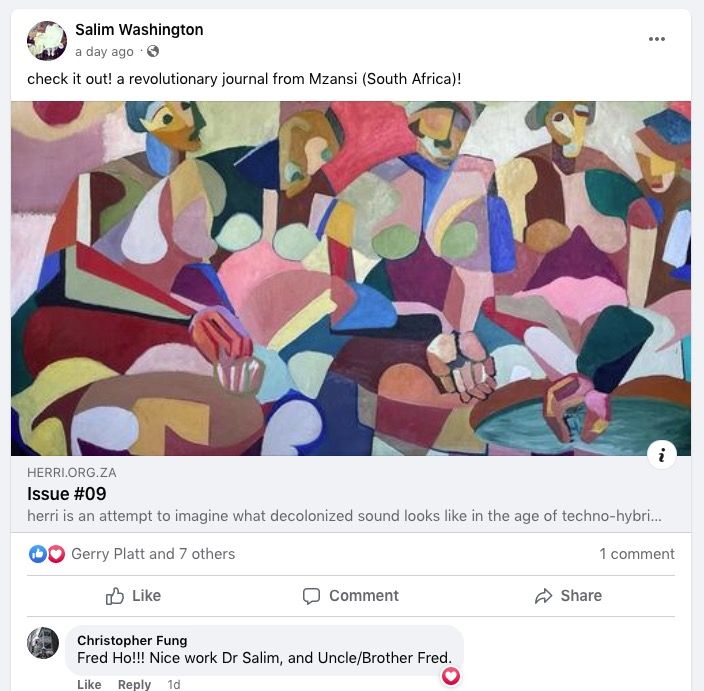Open the colorful painting link thumbnail
Viewport: 704px width, 691px height.
pos(351,278)
